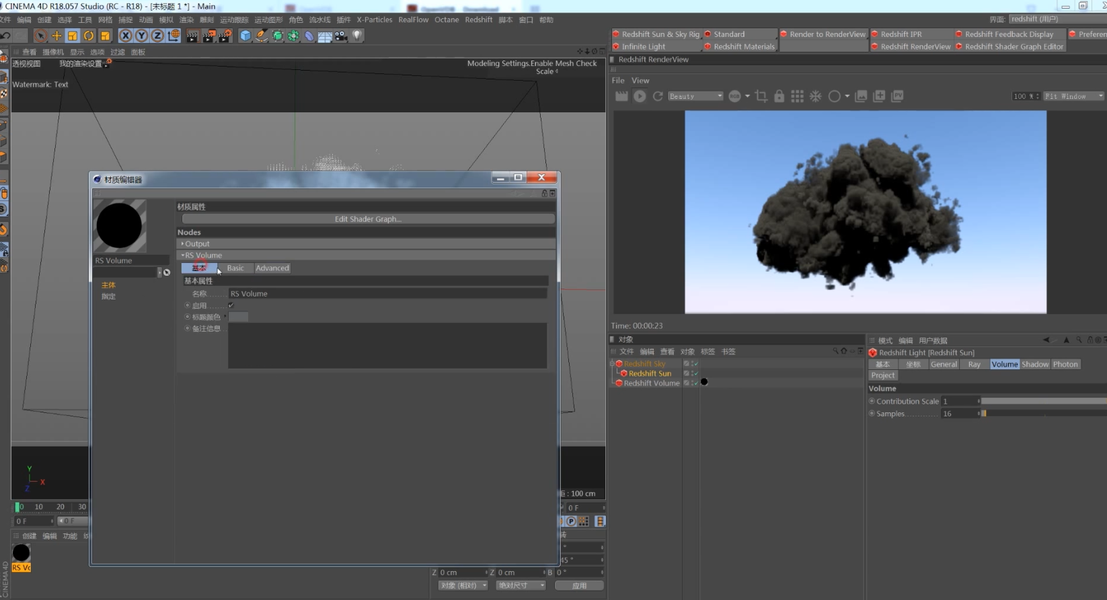This screenshot has width=1107, height=600.
Task: Click the snowflake freeze icon in RenderView
Action: (x=815, y=96)
